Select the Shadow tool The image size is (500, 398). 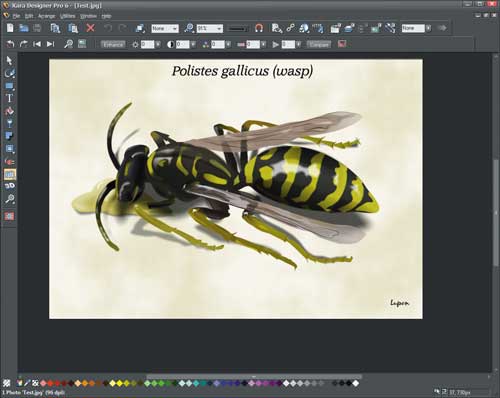click(x=10, y=136)
